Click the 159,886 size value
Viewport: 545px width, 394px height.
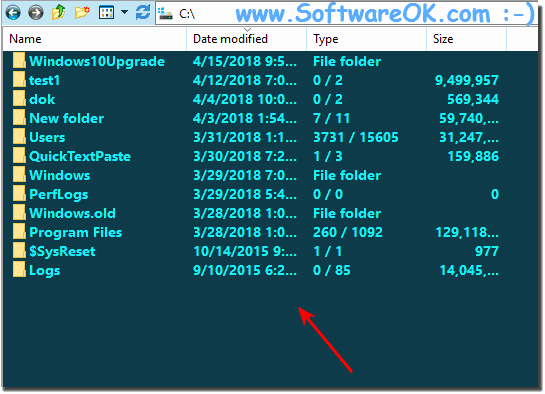click(x=473, y=156)
